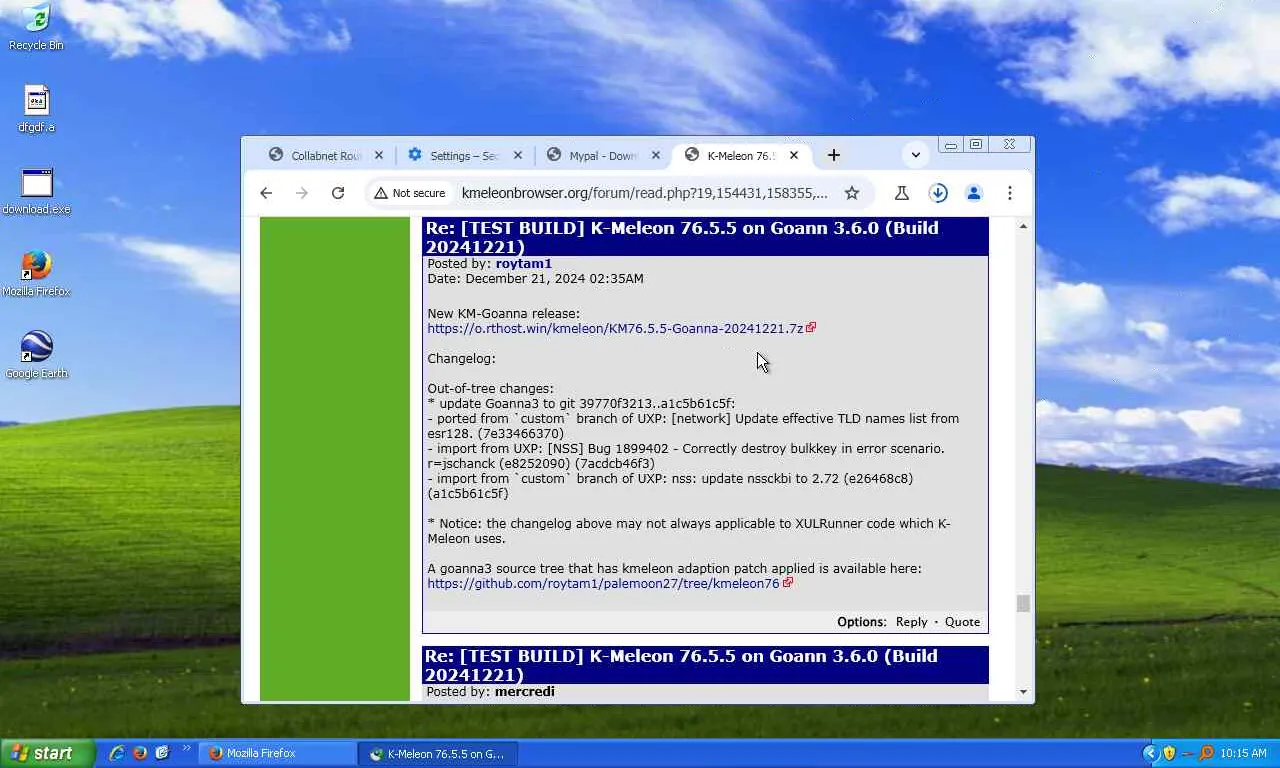Click the 'New KM-Goanna release:' text

[x=503, y=314]
